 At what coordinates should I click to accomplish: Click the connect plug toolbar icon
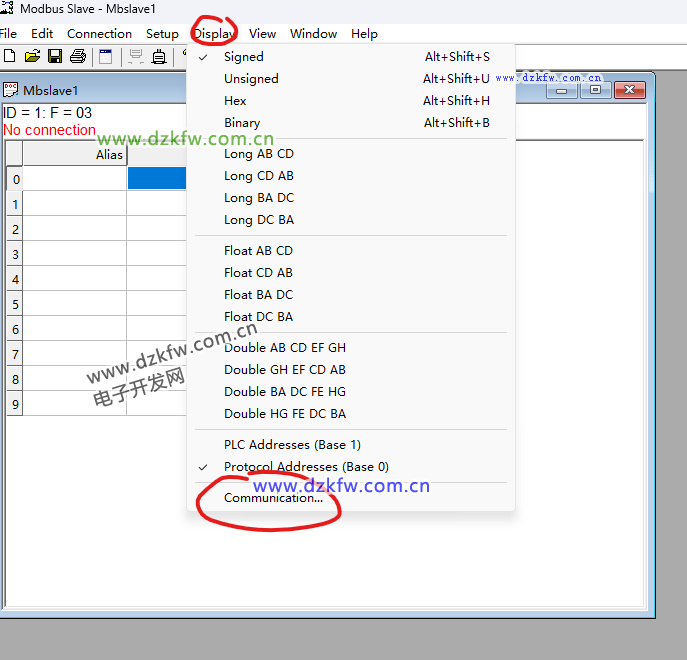(159, 57)
